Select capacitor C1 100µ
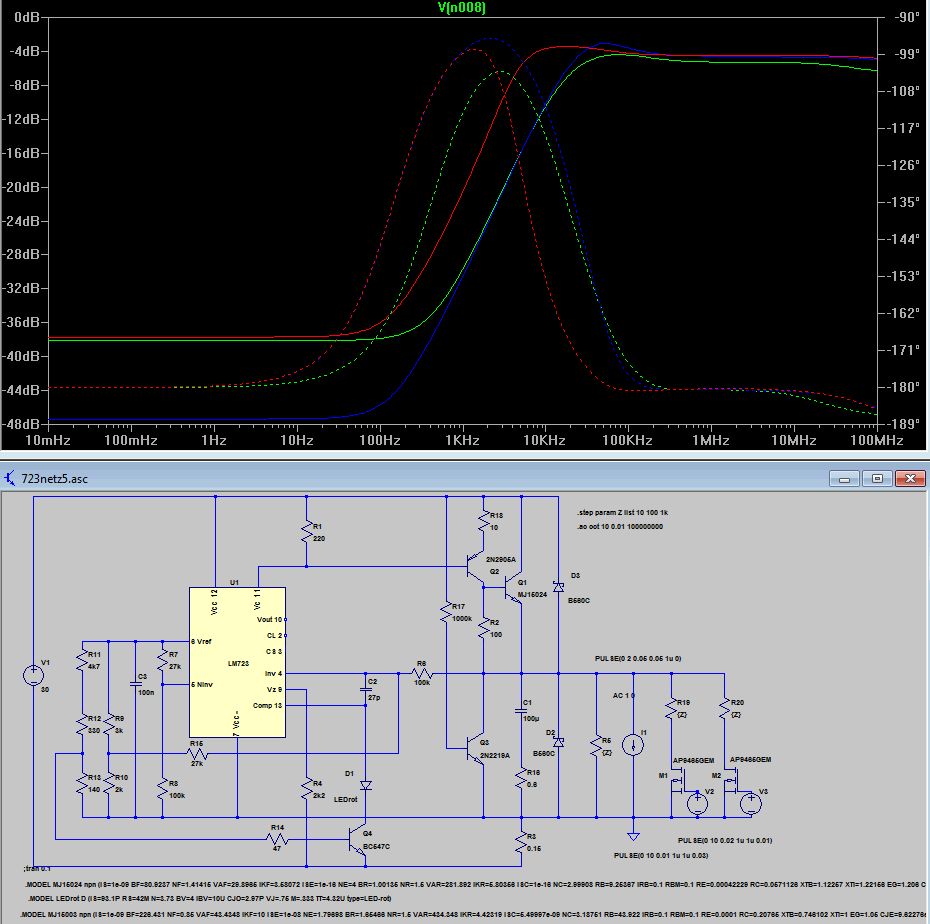 [521, 710]
